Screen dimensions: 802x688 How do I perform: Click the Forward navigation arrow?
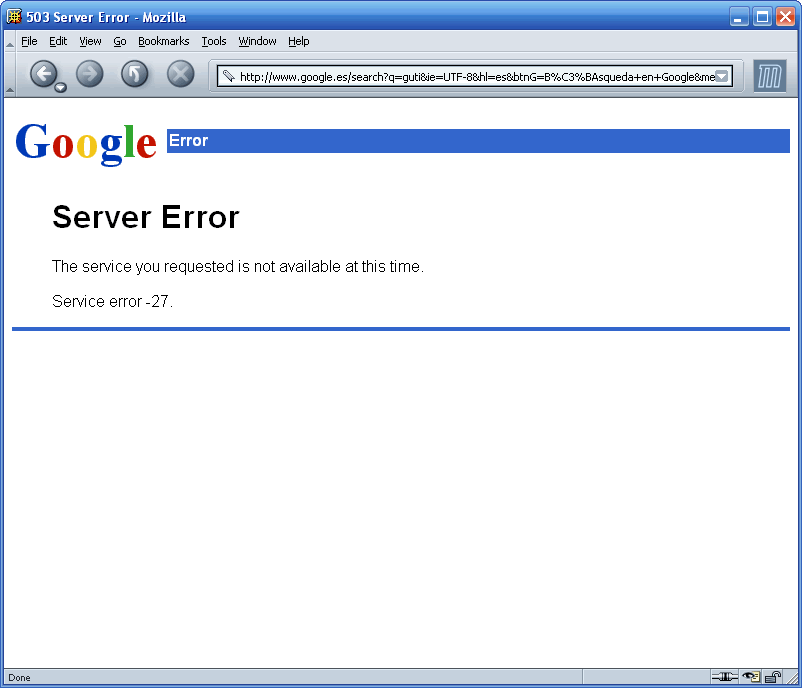click(90, 73)
